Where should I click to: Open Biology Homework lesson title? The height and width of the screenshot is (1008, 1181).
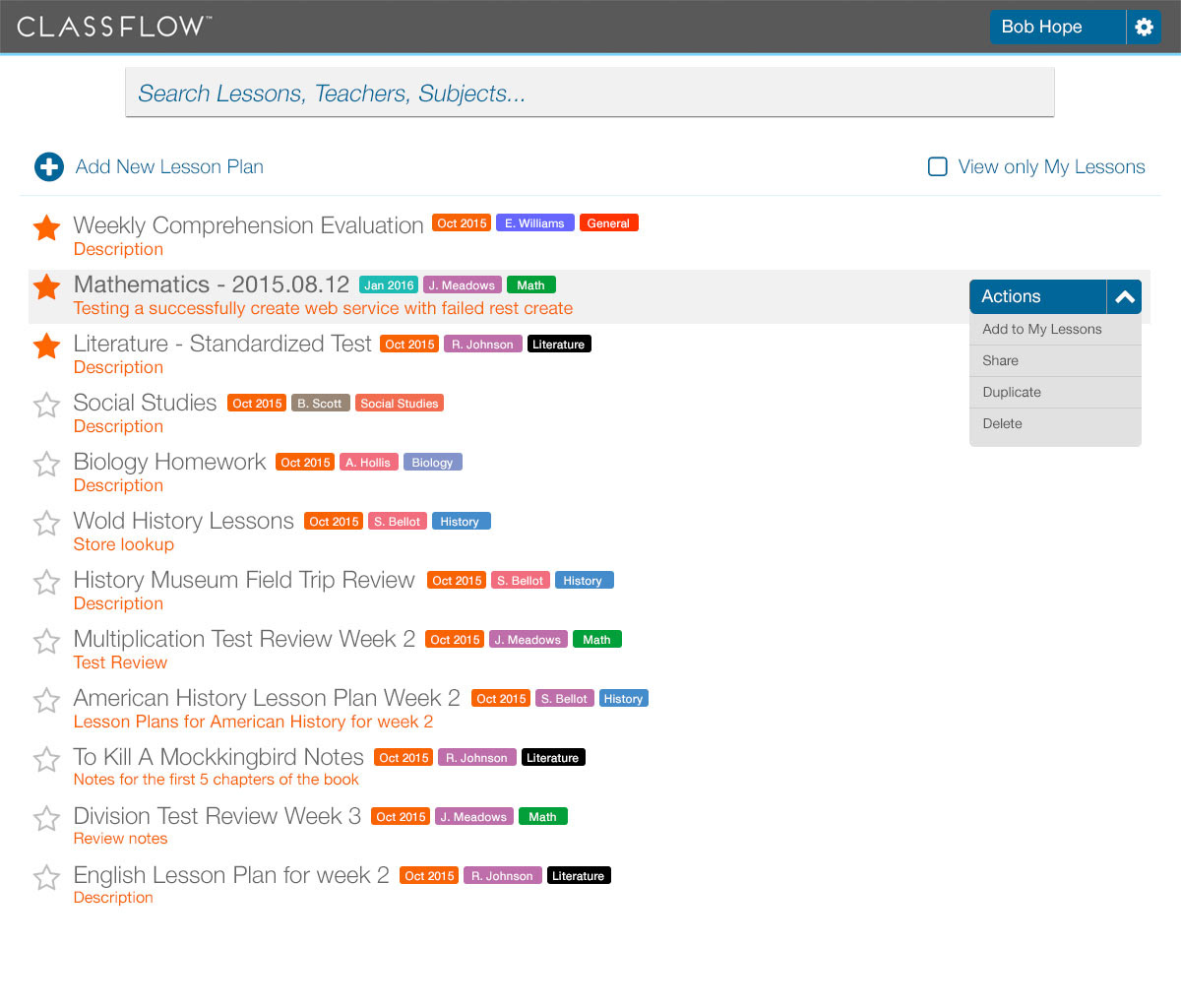[169, 462]
